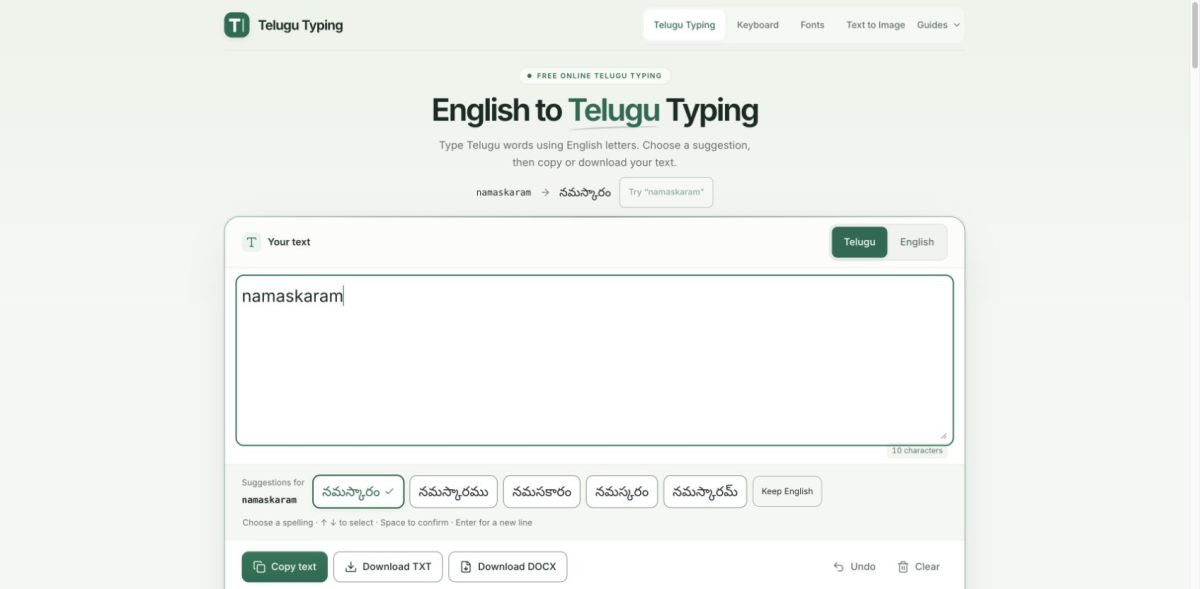1200x589 pixels.
Task: Click the 10 characters counter
Action: click(917, 451)
